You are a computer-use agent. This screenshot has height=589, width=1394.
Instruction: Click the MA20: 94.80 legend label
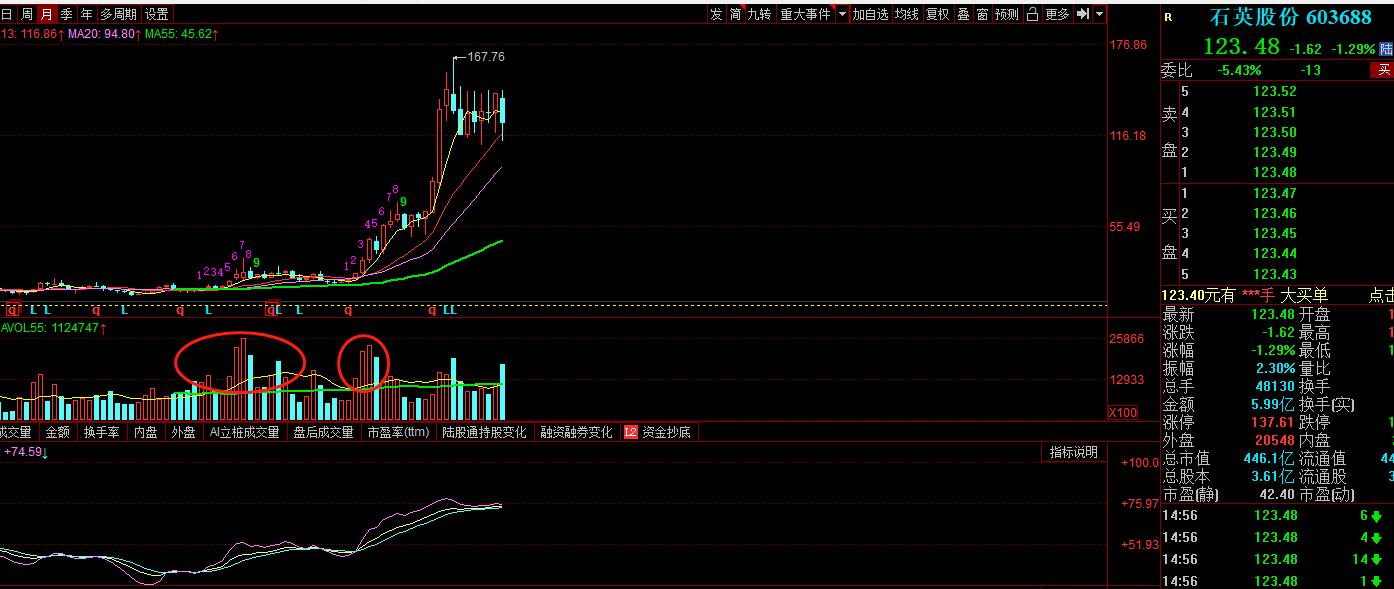tap(101, 33)
